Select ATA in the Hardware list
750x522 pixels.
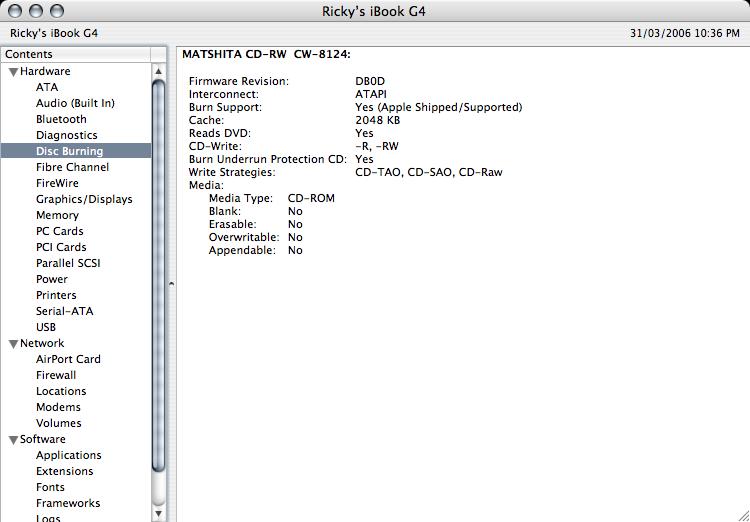tap(47, 87)
